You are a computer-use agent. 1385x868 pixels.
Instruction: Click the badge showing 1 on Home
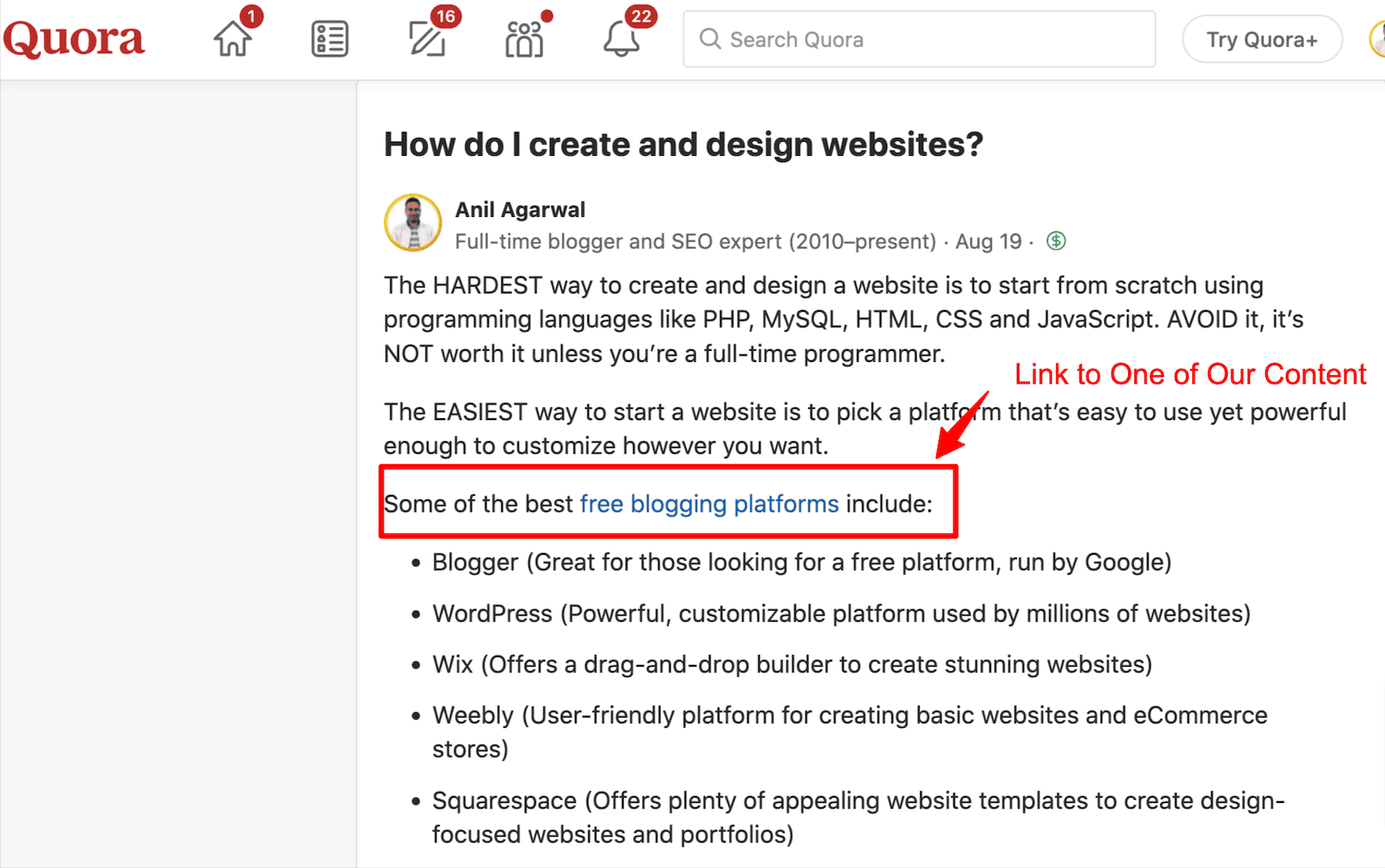[251, 15]
